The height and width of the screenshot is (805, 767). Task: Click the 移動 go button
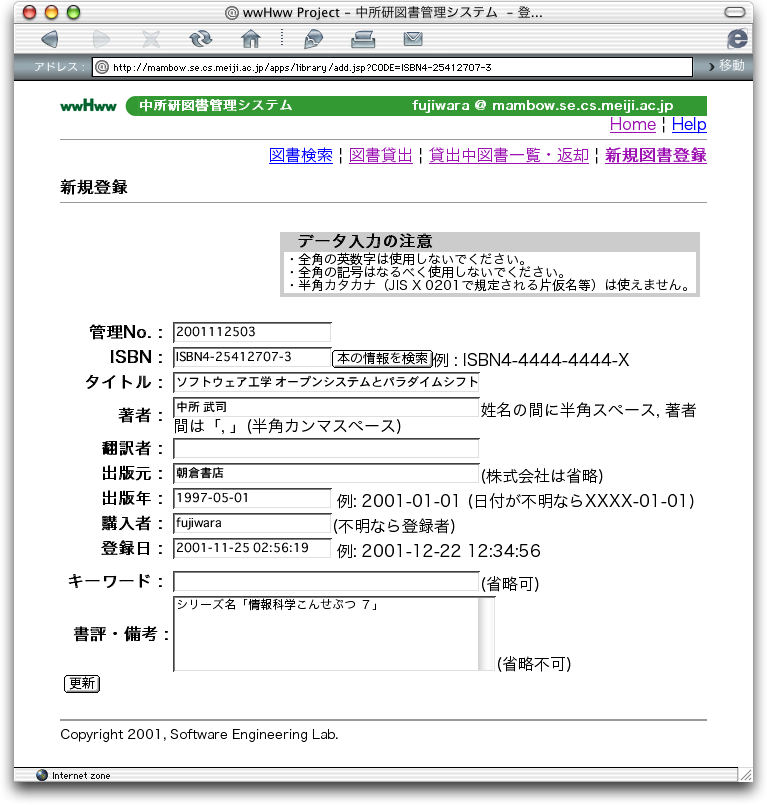coord(727,66)
